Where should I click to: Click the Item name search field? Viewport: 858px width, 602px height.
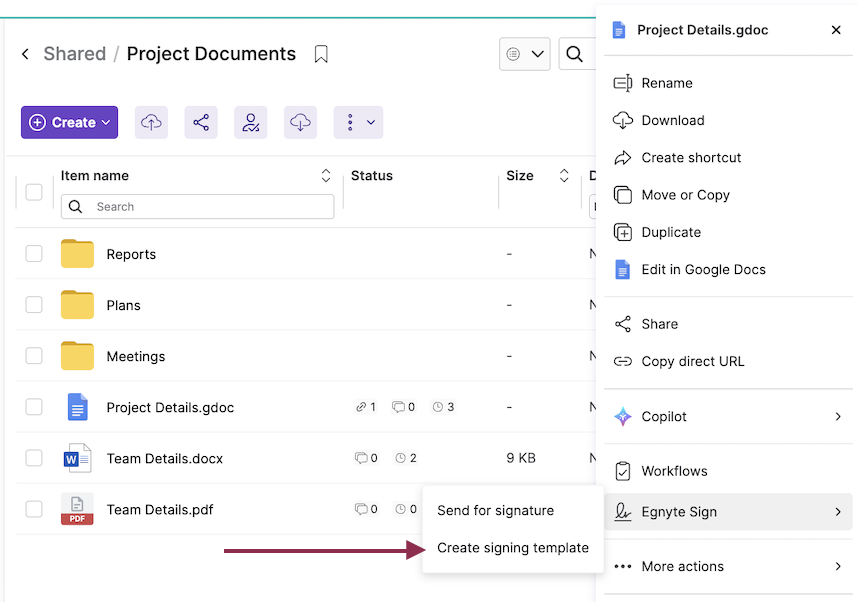pyautogui.click(x=197, y=206)
